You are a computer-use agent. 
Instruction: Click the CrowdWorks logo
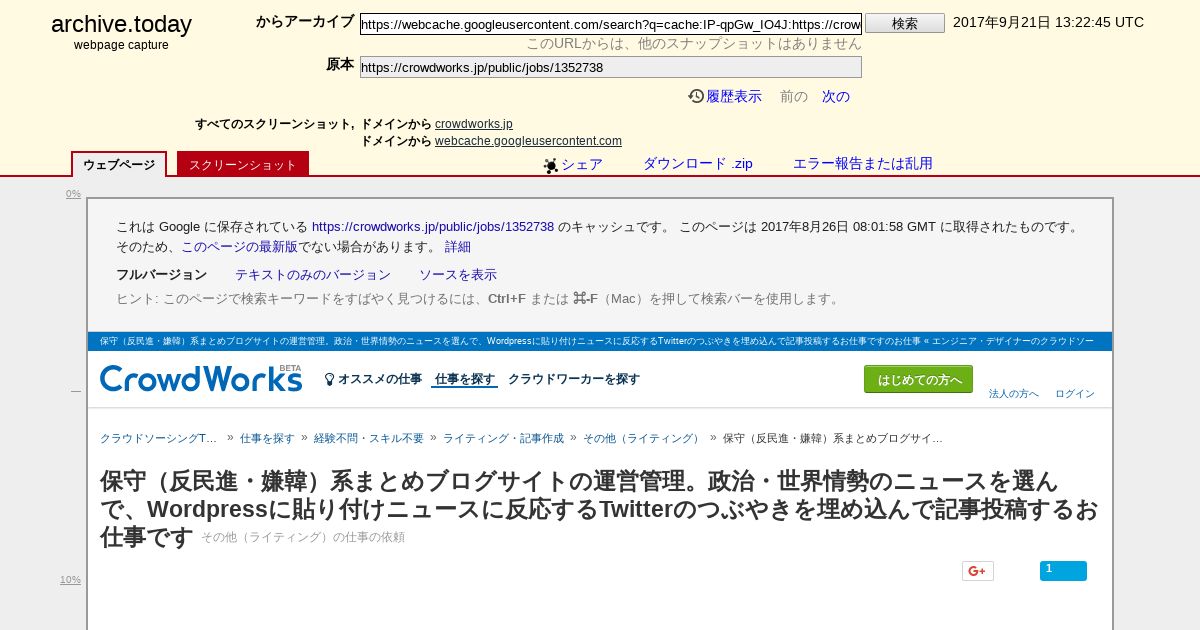pyautogui.click(x=201, y=378)
